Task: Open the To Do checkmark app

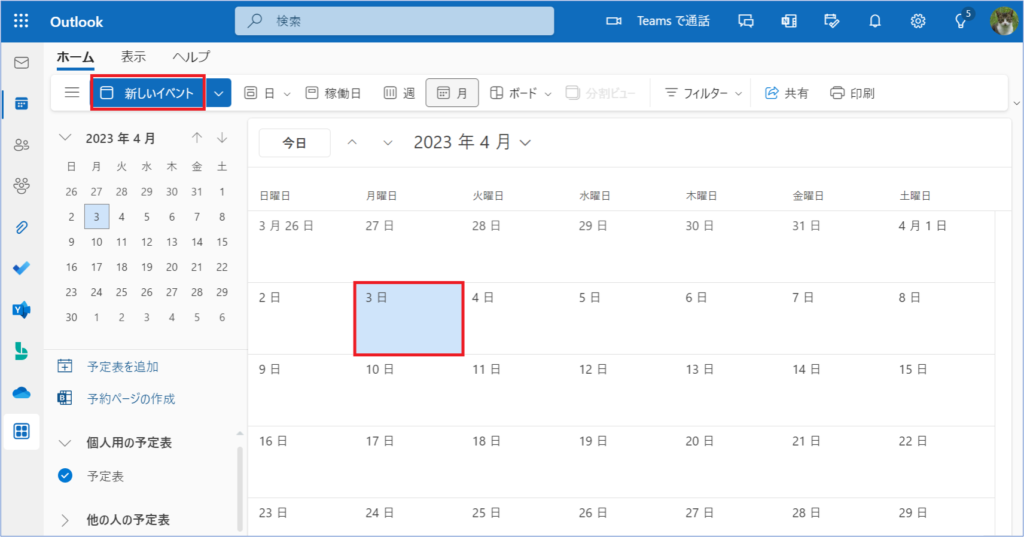Action: click(x=21, y=268)
